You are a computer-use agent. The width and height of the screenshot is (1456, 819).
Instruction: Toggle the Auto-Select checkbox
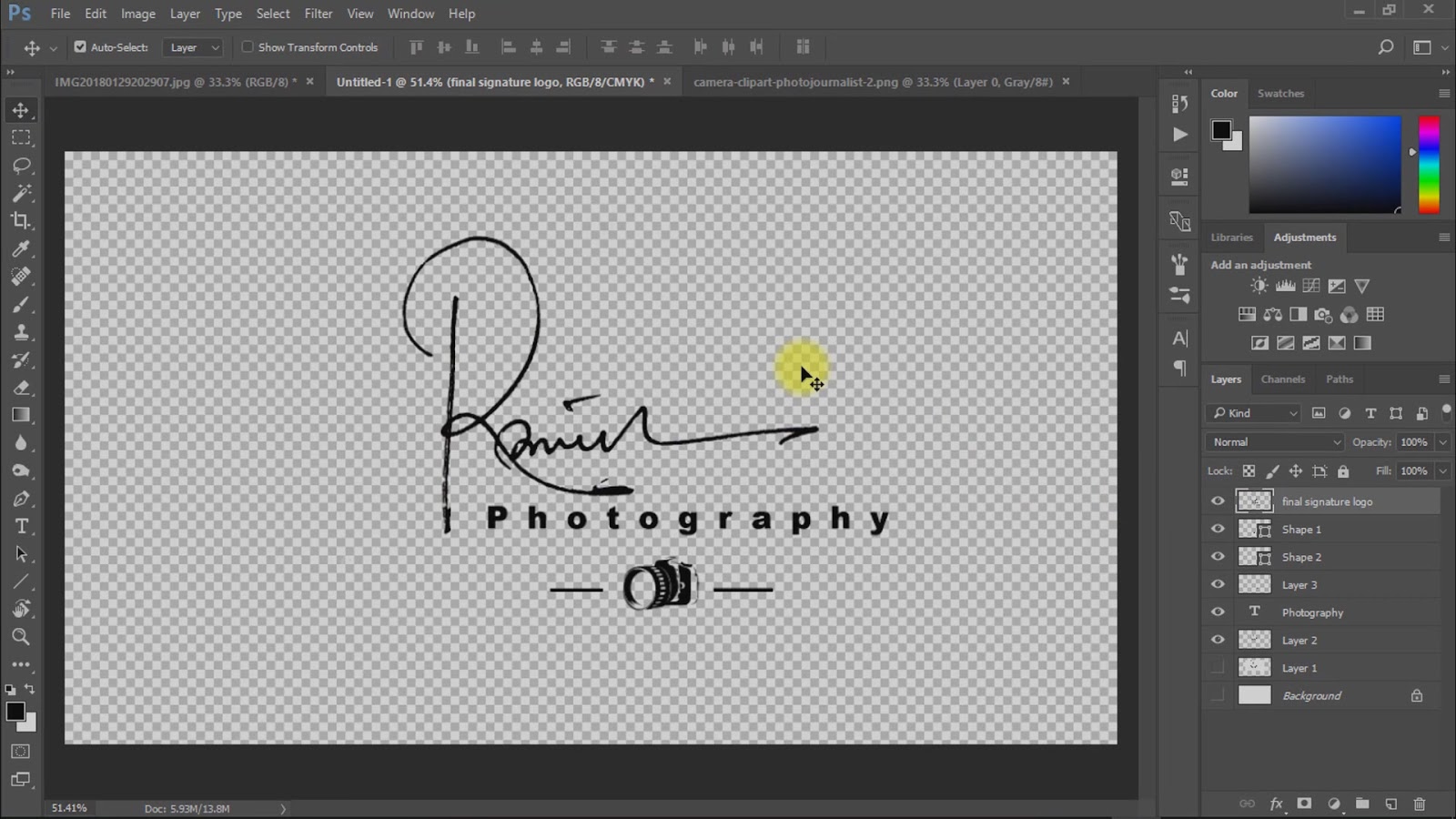(x=80, y=46)
